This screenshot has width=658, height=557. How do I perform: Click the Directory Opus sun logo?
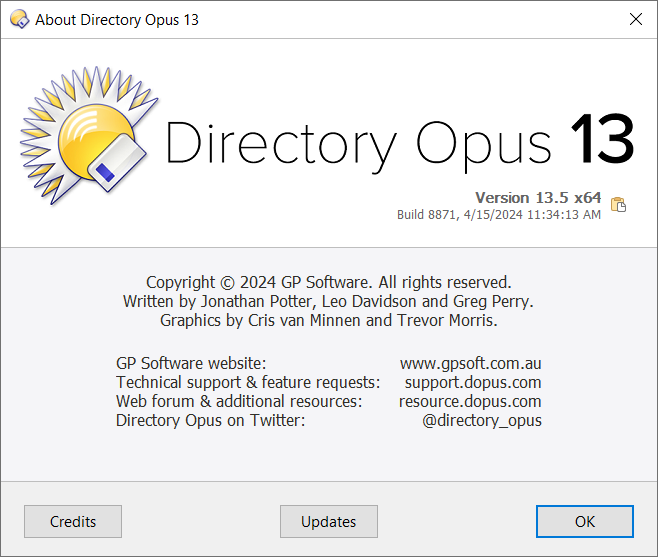tap(89, 136)
